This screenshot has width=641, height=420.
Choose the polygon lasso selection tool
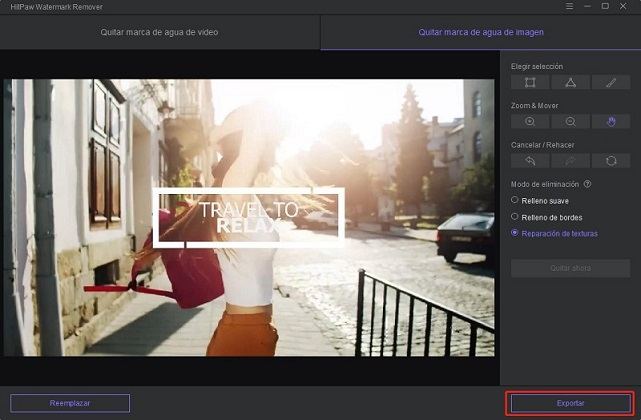coord(570,83)
